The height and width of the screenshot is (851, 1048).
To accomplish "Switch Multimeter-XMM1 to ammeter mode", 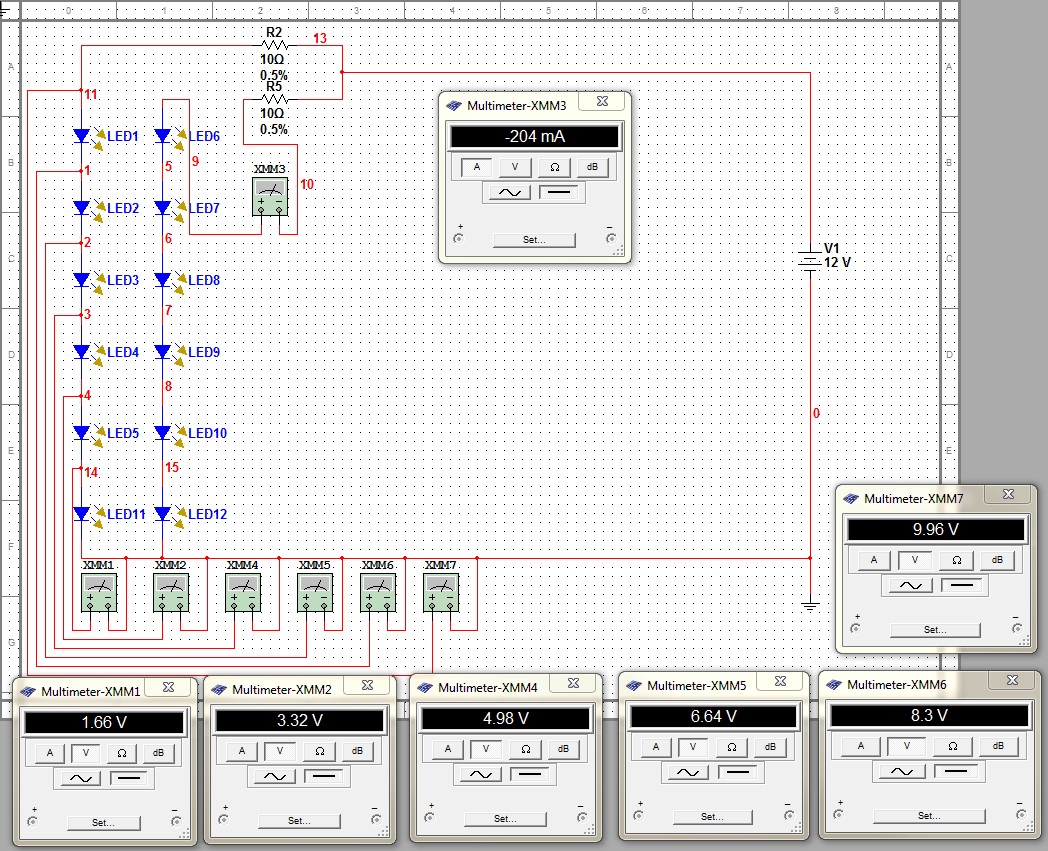I will (x=49, y=753).
